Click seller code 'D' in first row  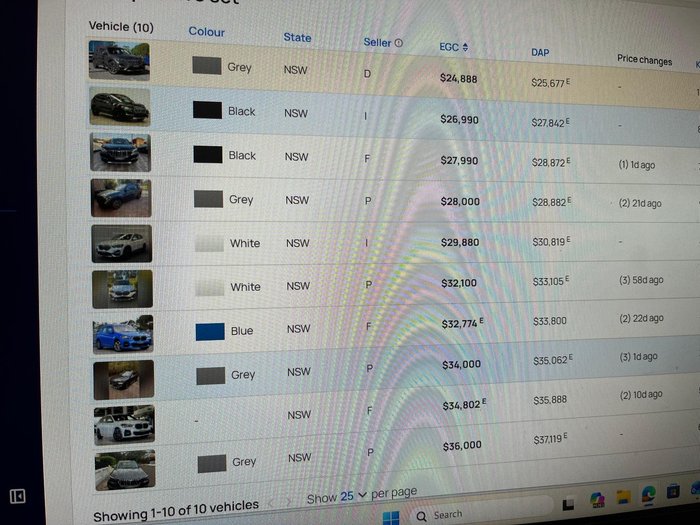click(x=367, y=74)
